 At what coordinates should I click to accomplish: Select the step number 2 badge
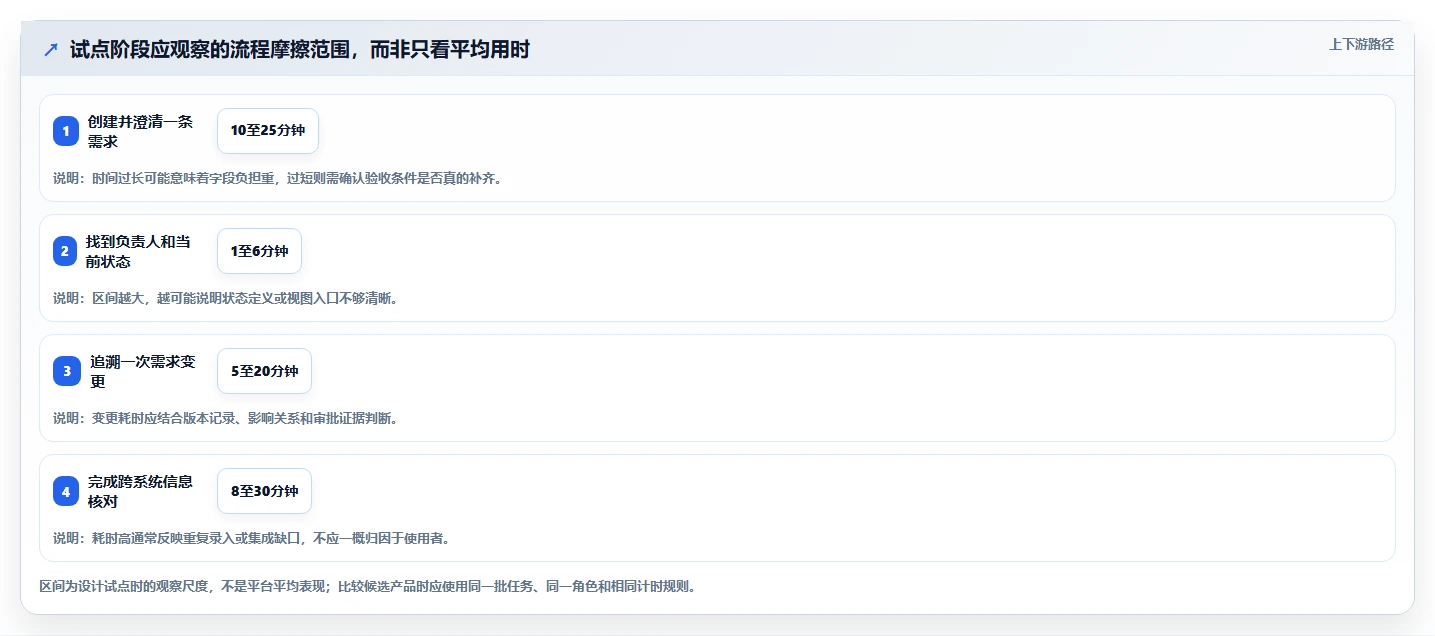click(x=65, y=251)
